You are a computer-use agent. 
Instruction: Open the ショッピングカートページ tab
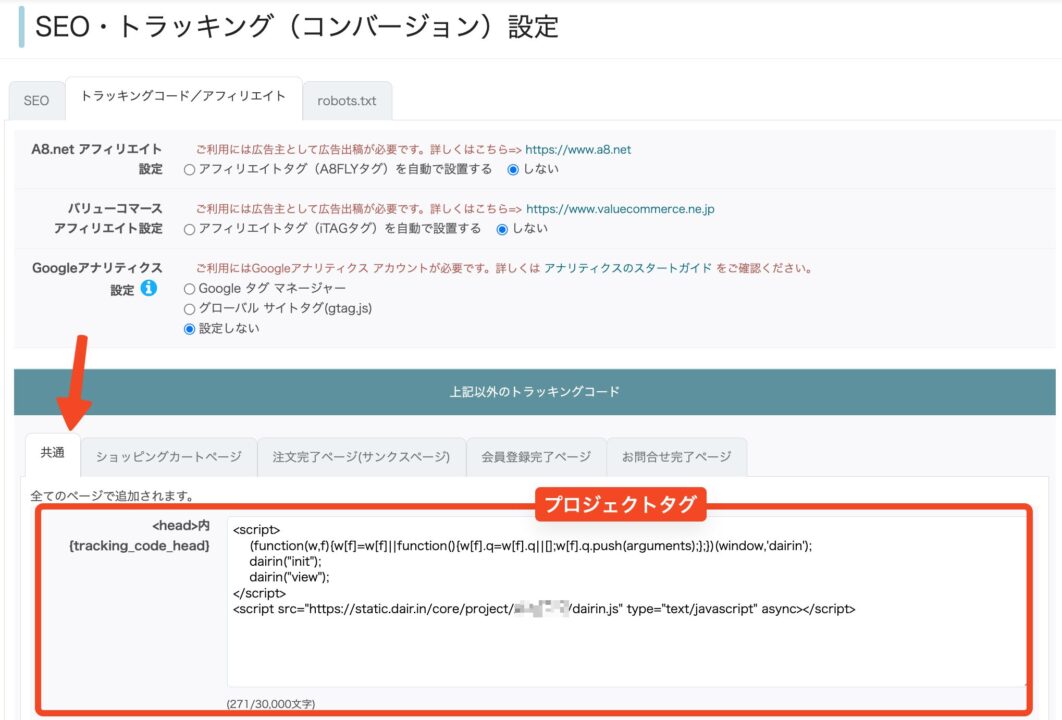(169, 457)
